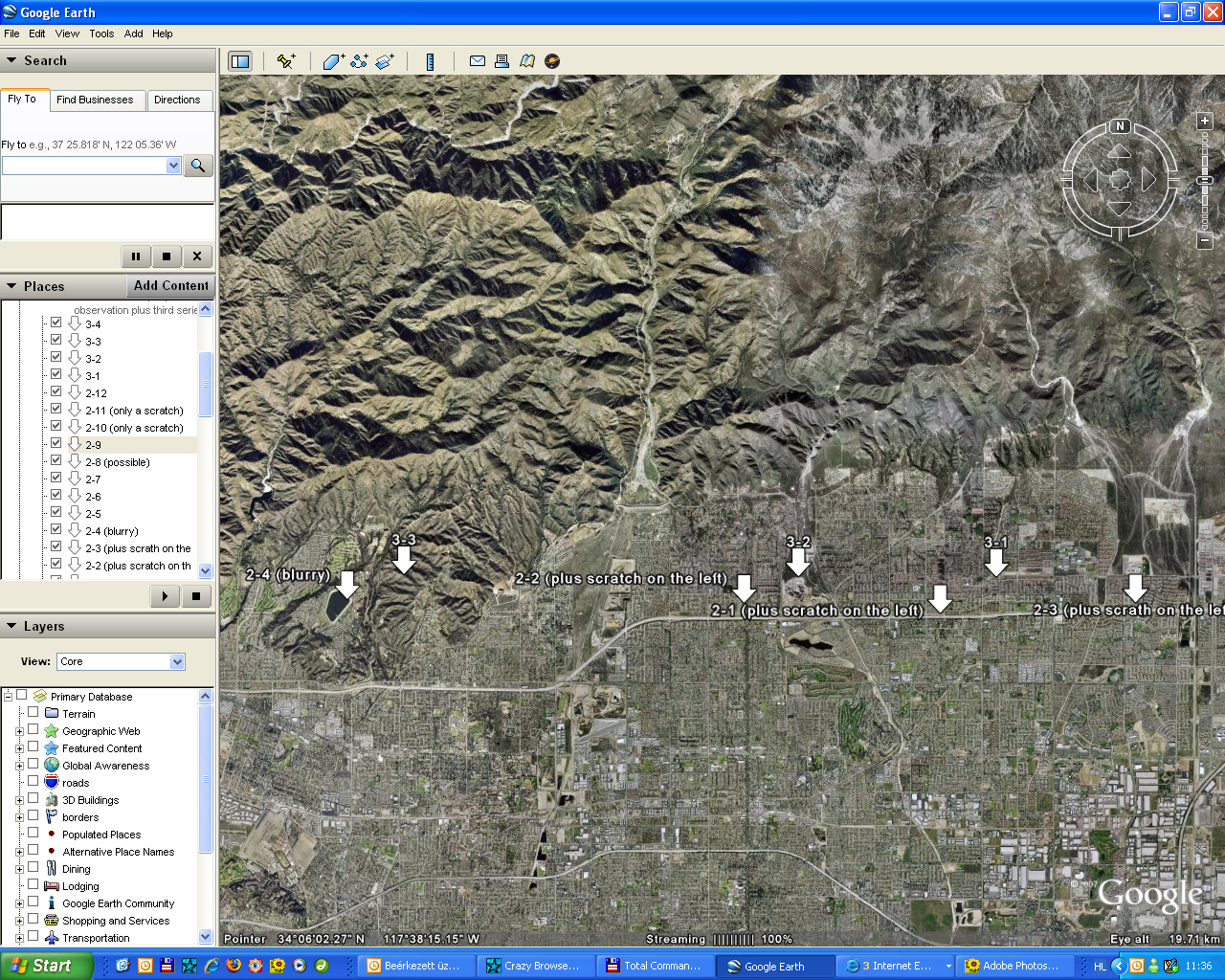Enable the borders layer checkbox

click(x=33, y=815)
